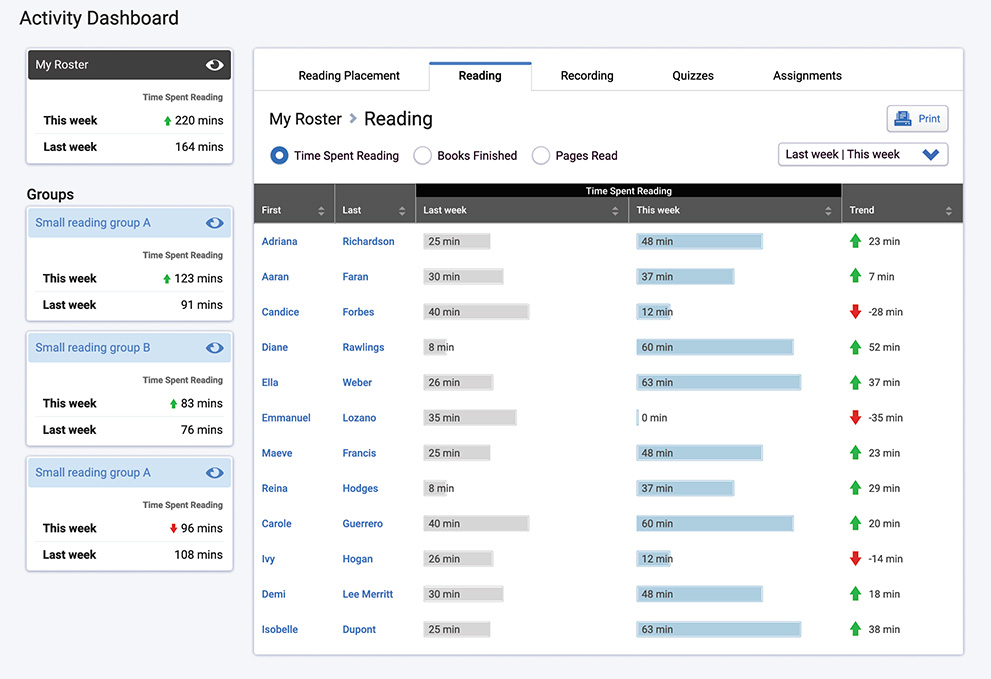Open the Recording tab

pos(587,75)
